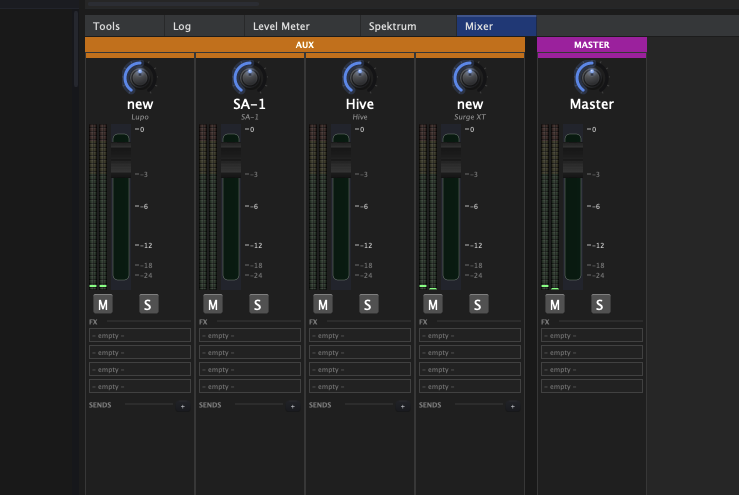Click the level meter on the Lupo channel

pos(98,206)
